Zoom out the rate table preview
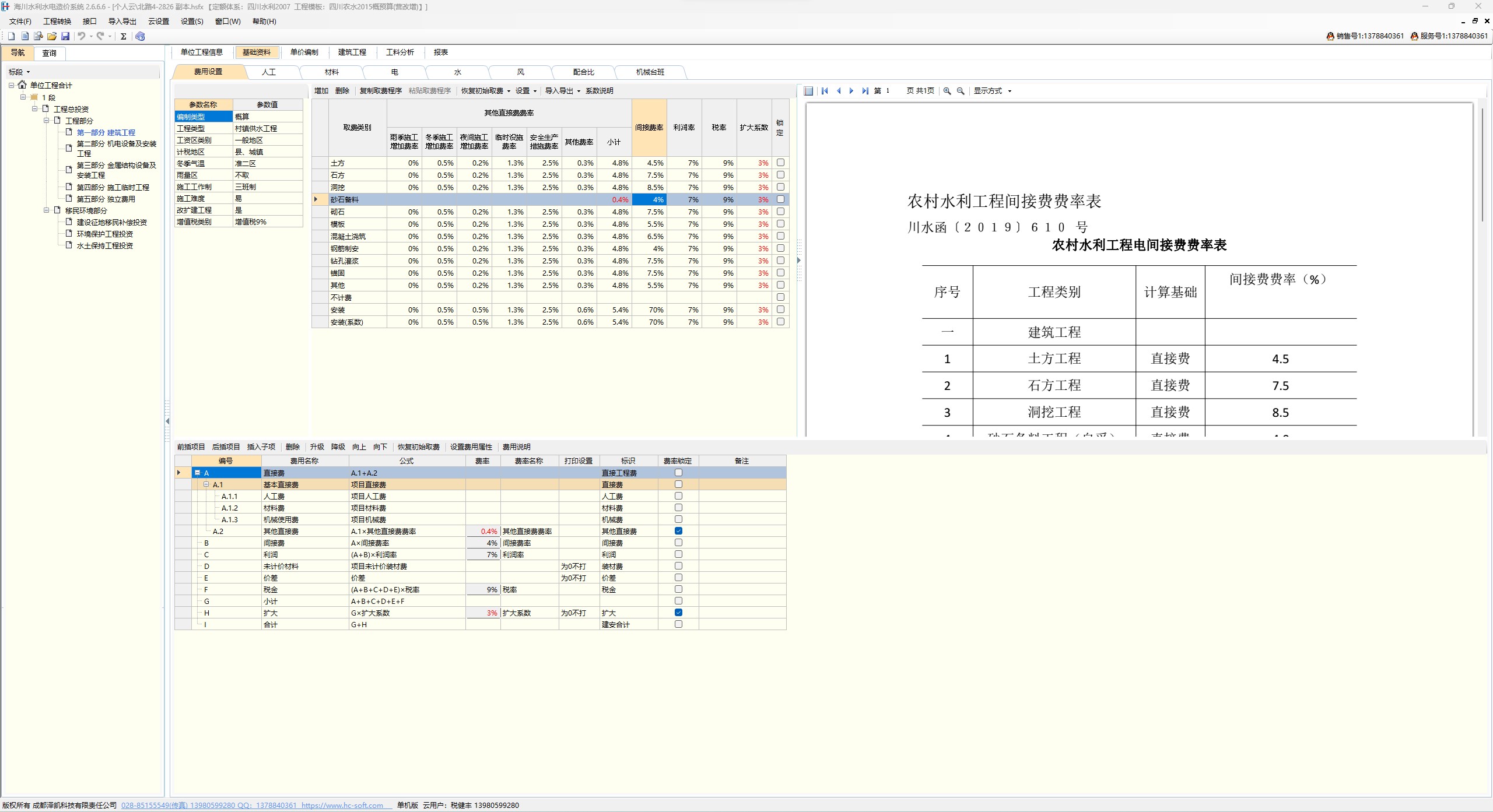The image size is (1493, 812). (961, 91)
